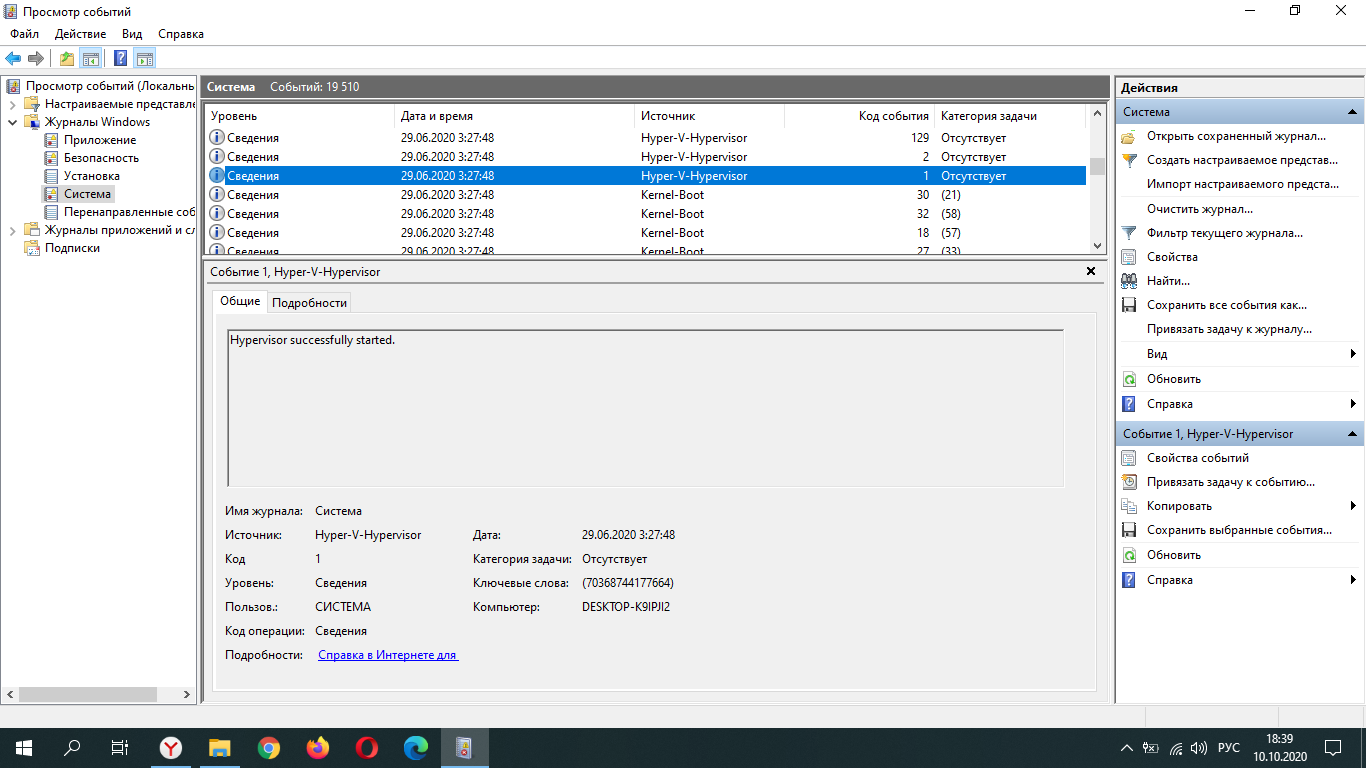
Task: Open the Копировать submenu arrow
Action: 1353,506
